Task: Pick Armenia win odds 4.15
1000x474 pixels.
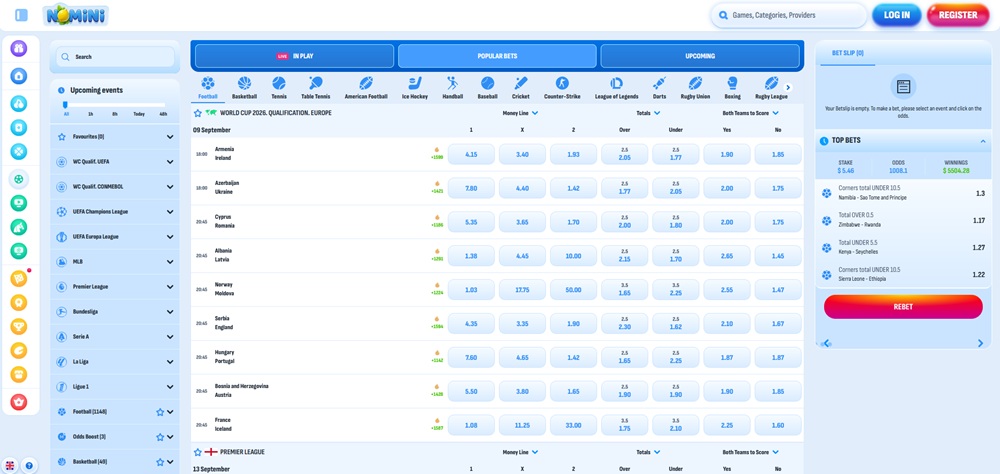Action: 471,154
